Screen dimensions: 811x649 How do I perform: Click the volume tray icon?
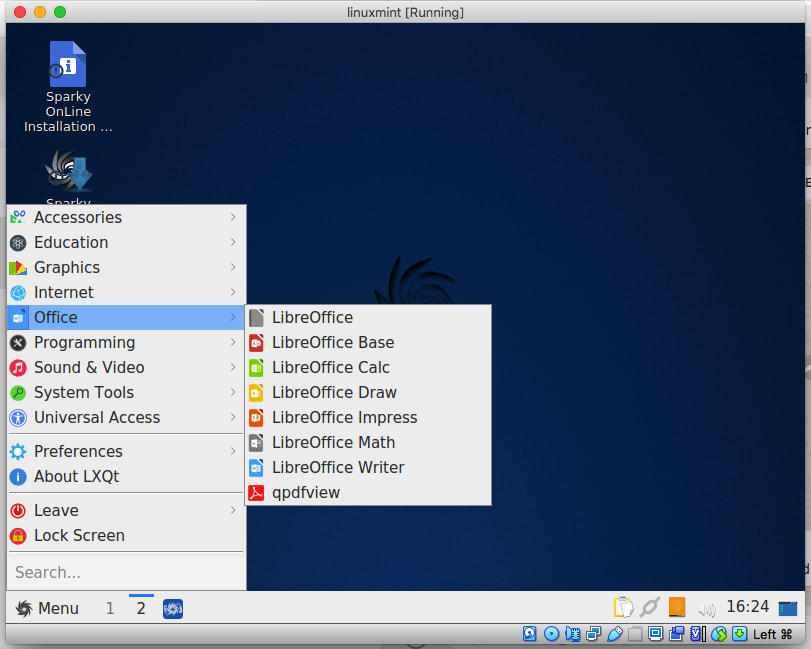coord(707,609)
